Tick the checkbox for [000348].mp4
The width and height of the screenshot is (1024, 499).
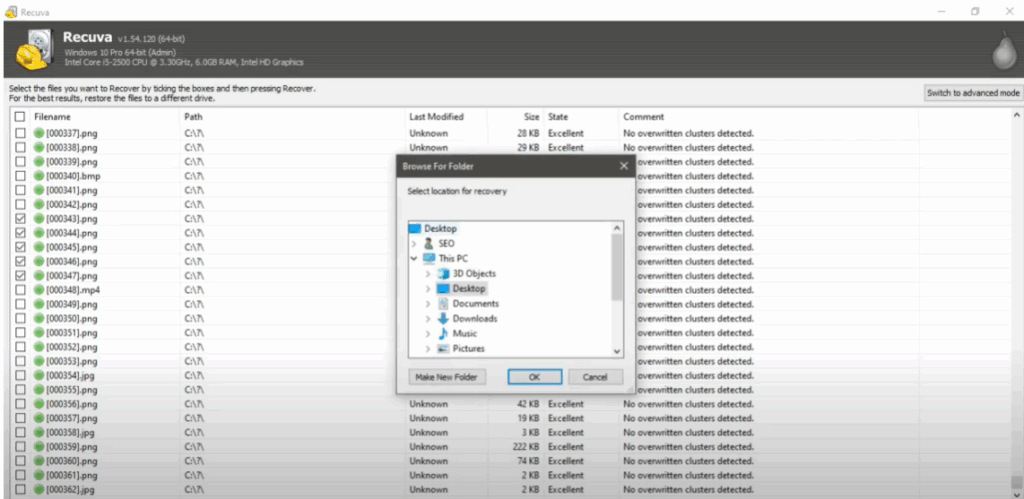pyautogui.click(x=20, y=290)
